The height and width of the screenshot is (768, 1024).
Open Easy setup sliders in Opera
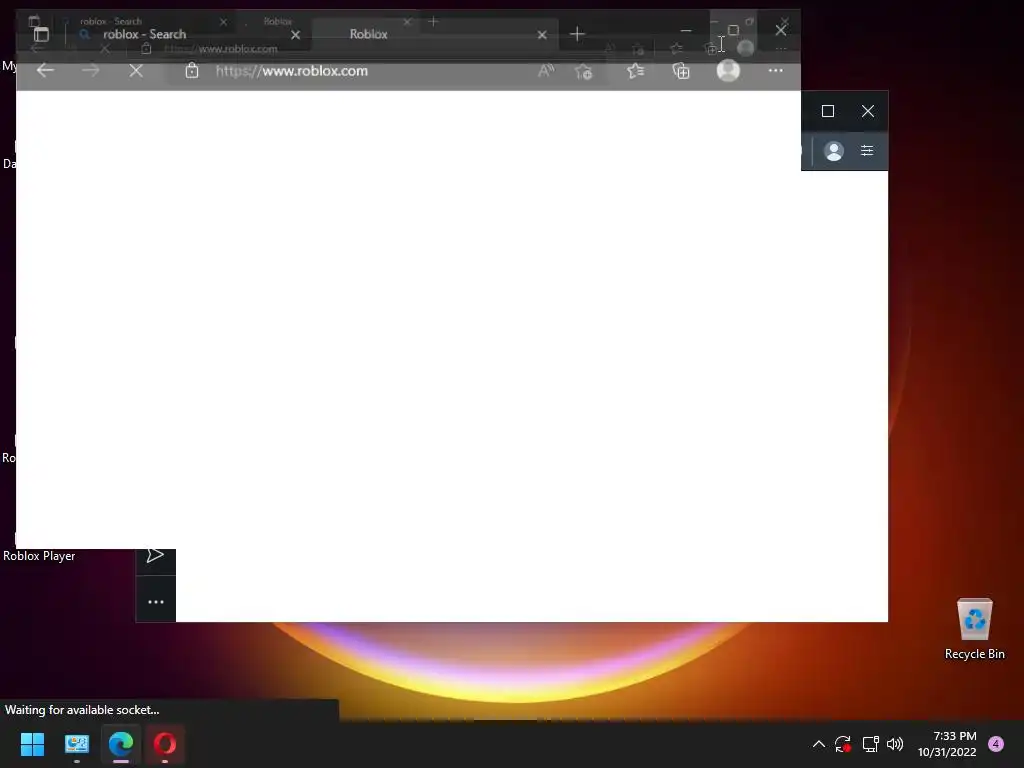(867, 151)
